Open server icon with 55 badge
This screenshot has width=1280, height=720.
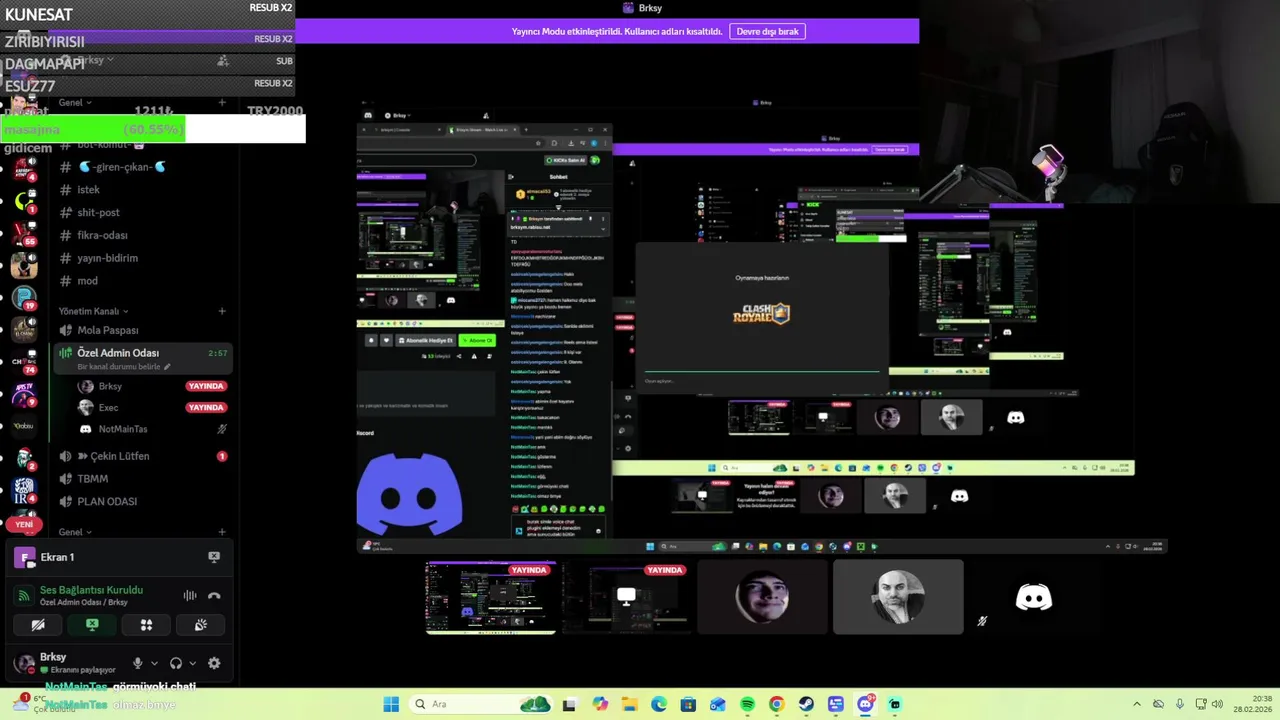point(24,233)
